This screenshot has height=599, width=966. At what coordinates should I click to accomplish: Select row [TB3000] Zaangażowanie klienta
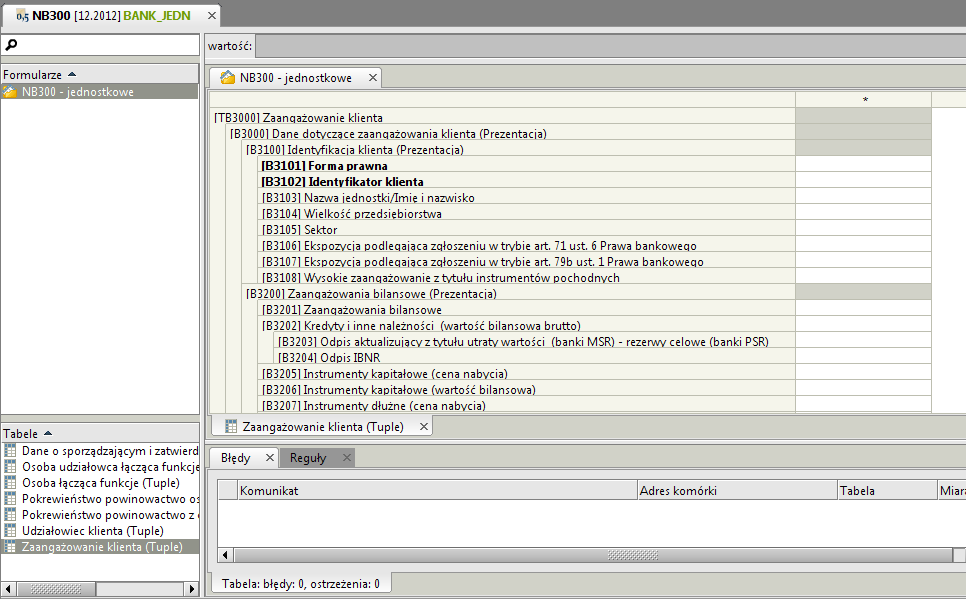pyautogui.click(x=503, y=118)
